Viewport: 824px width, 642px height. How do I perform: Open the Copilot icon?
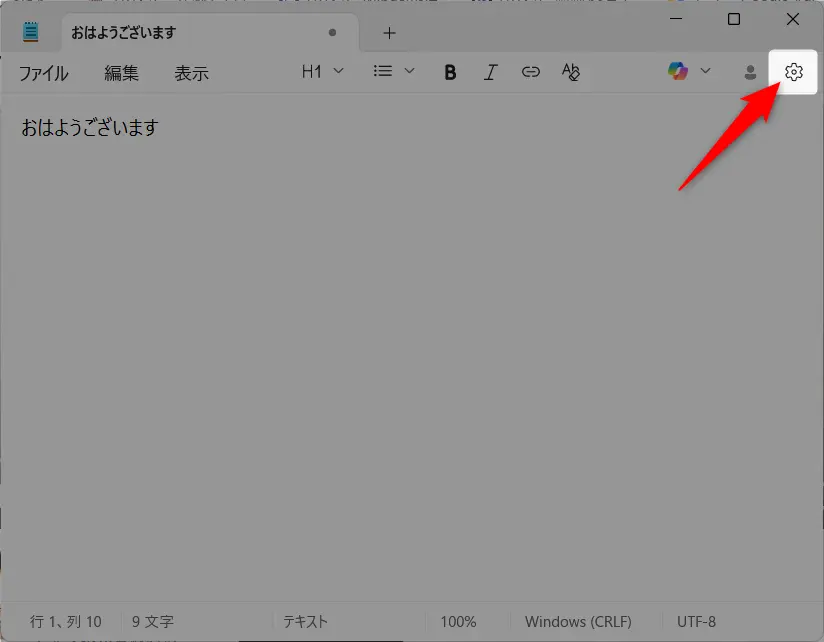coord(677,71)
